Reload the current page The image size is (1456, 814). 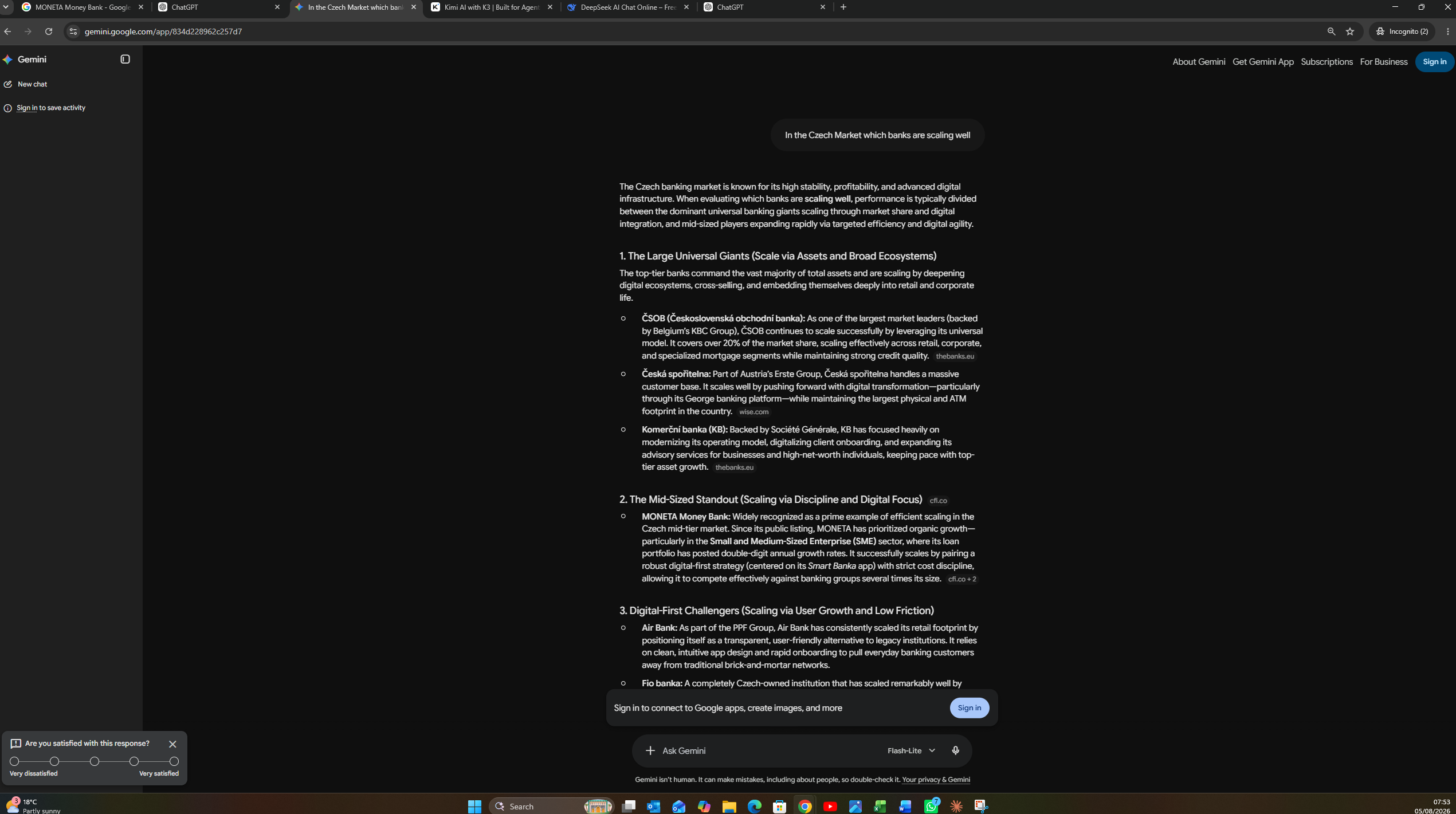(49, 32)
